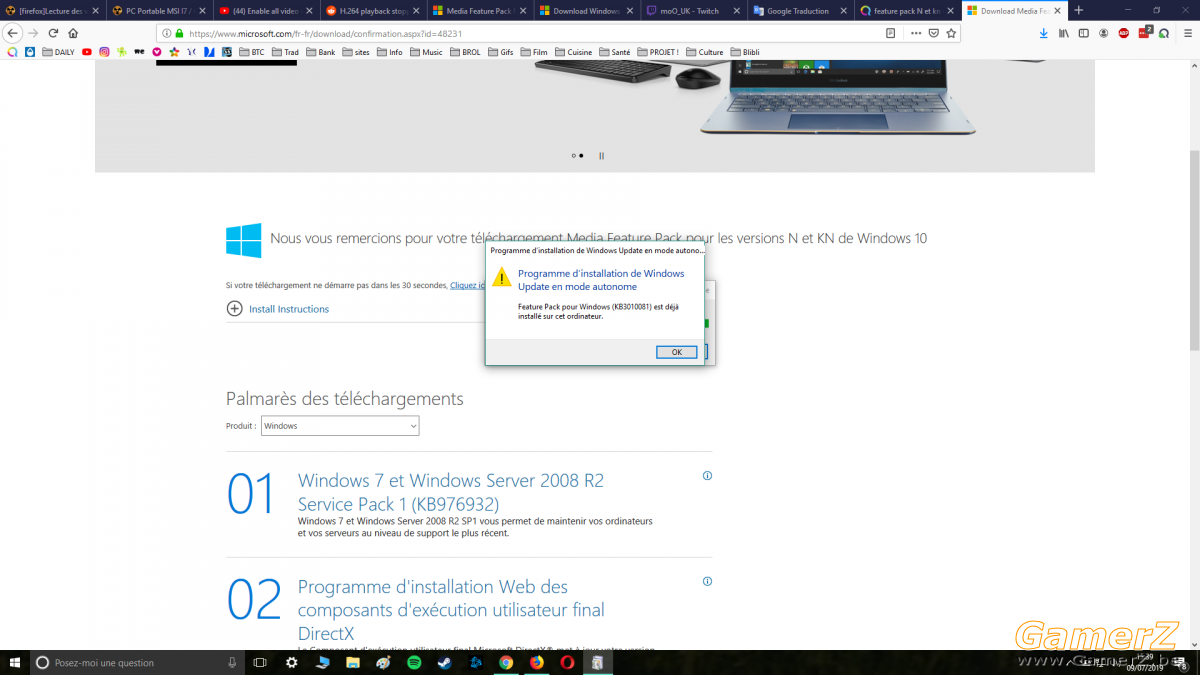Pause the hero carousel

tap(601, 155)
